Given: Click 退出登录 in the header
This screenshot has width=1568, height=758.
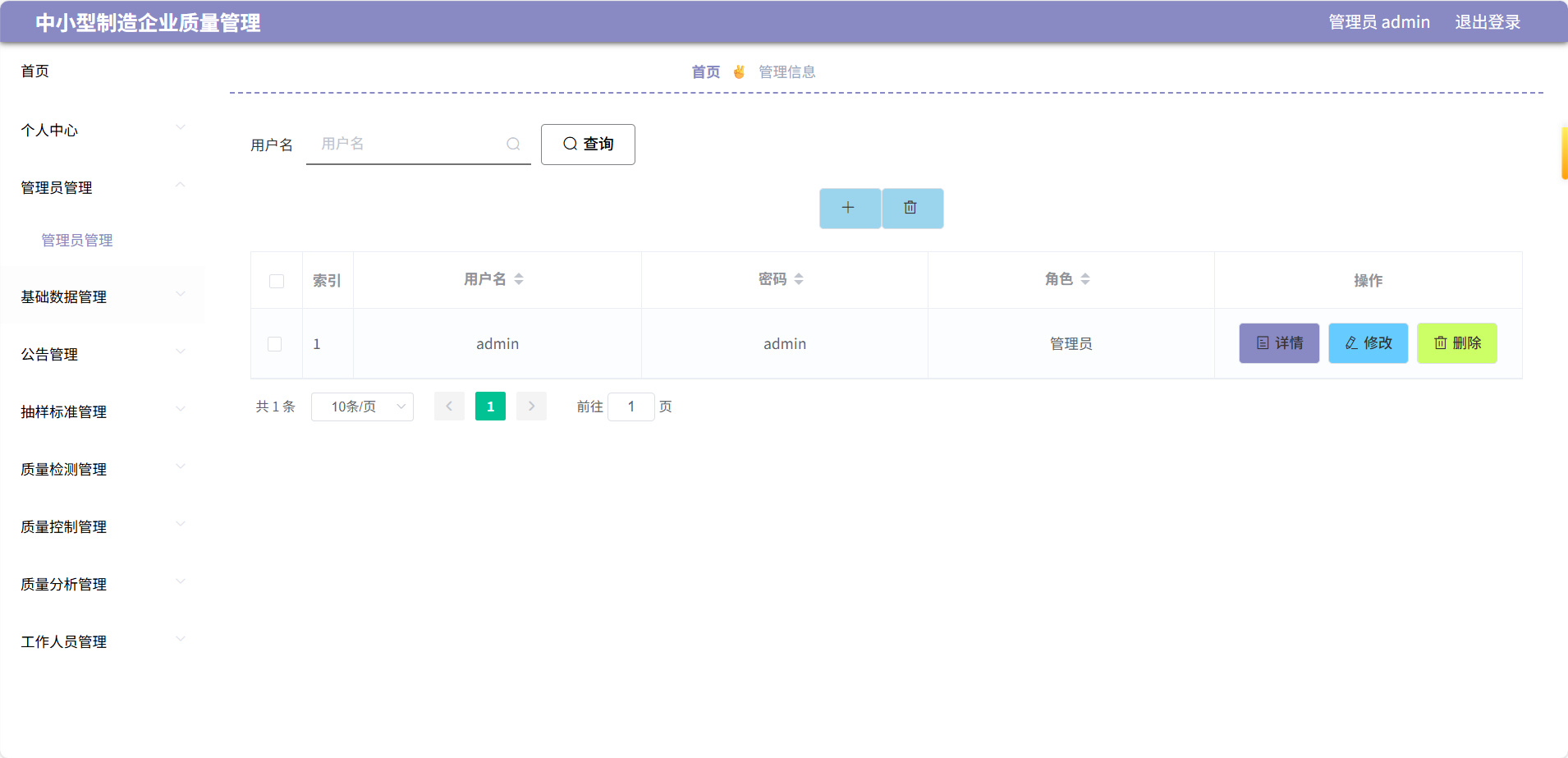Looking at the screenshot, I should click(1488, 22).
